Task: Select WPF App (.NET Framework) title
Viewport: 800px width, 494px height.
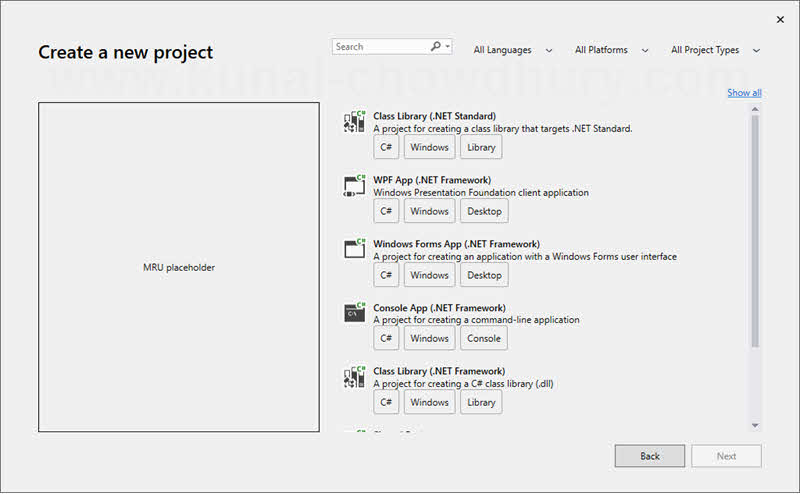Action: click(x=432, y=180)
